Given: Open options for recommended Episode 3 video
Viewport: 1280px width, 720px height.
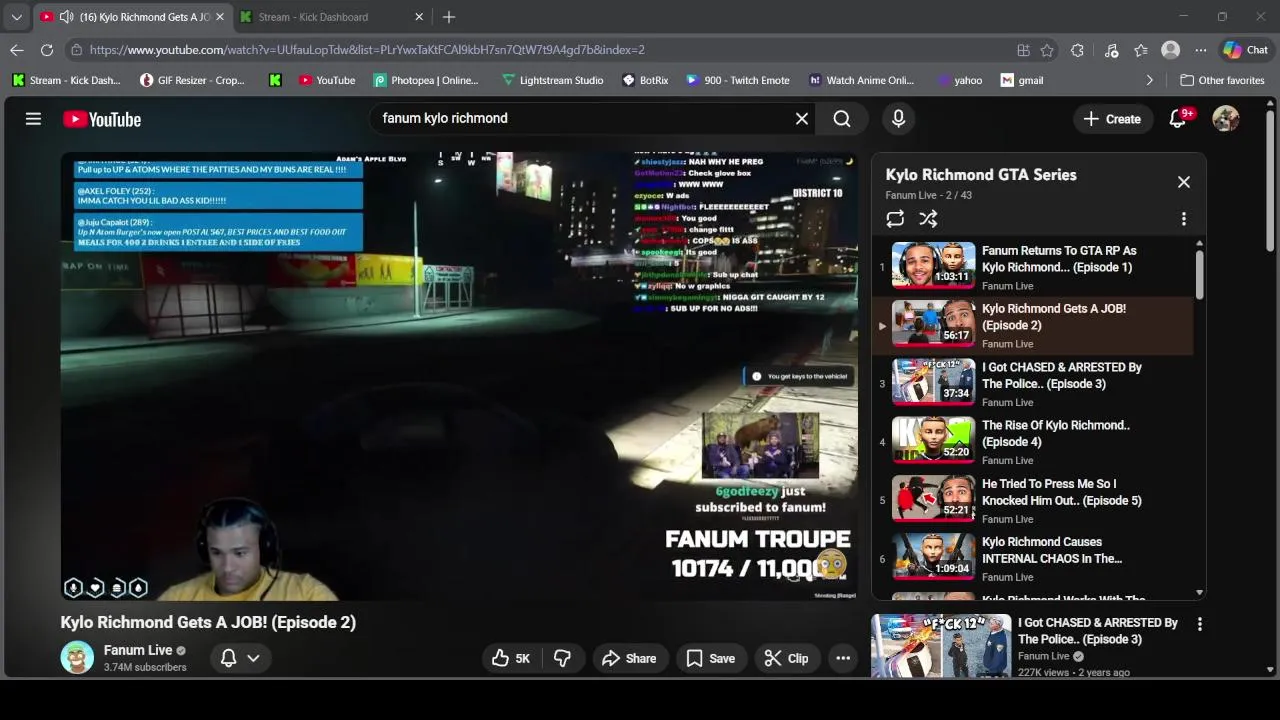Looking at the screenshot, I should (x=1200, y=624).
